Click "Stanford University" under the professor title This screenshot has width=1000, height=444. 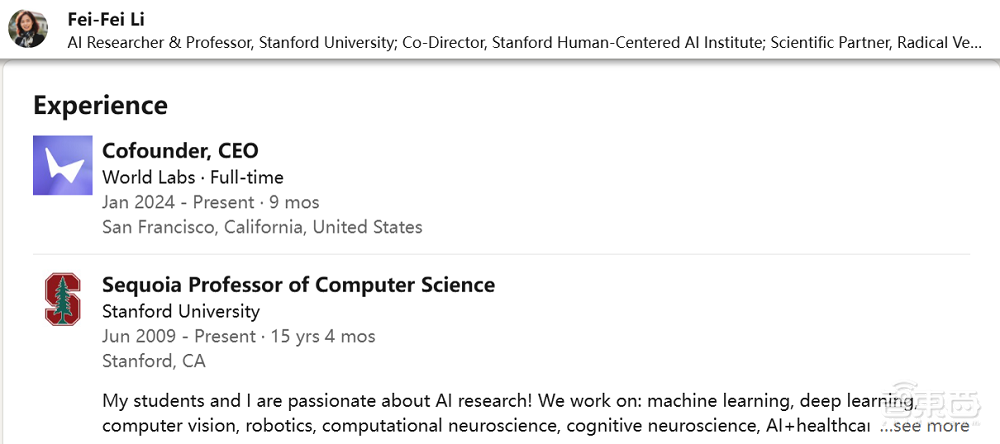pos(180,311)
